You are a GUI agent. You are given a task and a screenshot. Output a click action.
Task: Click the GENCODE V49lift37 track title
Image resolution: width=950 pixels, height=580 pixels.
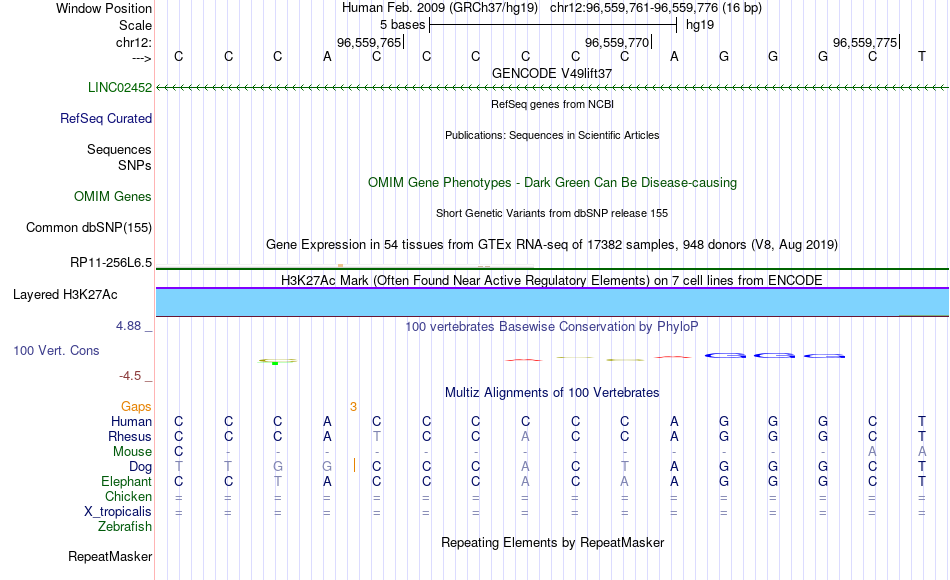(x=552, y=73)
